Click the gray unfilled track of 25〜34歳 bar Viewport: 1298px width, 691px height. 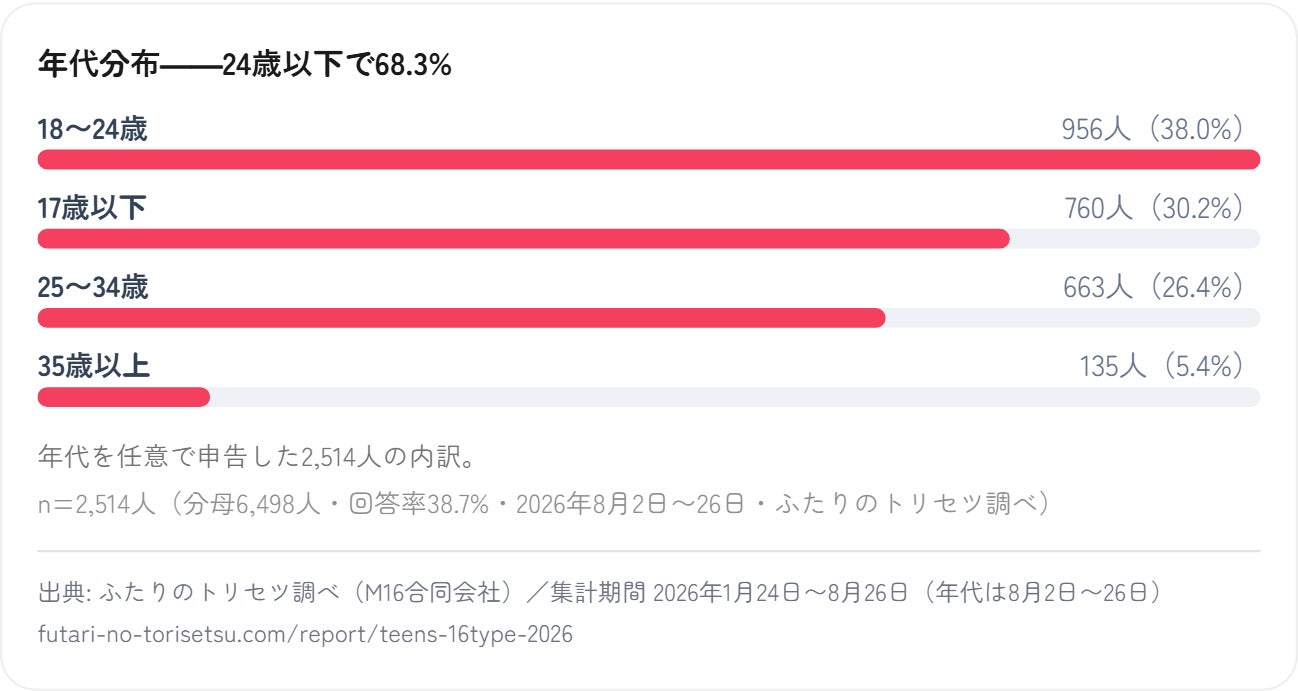[1073, 318]
